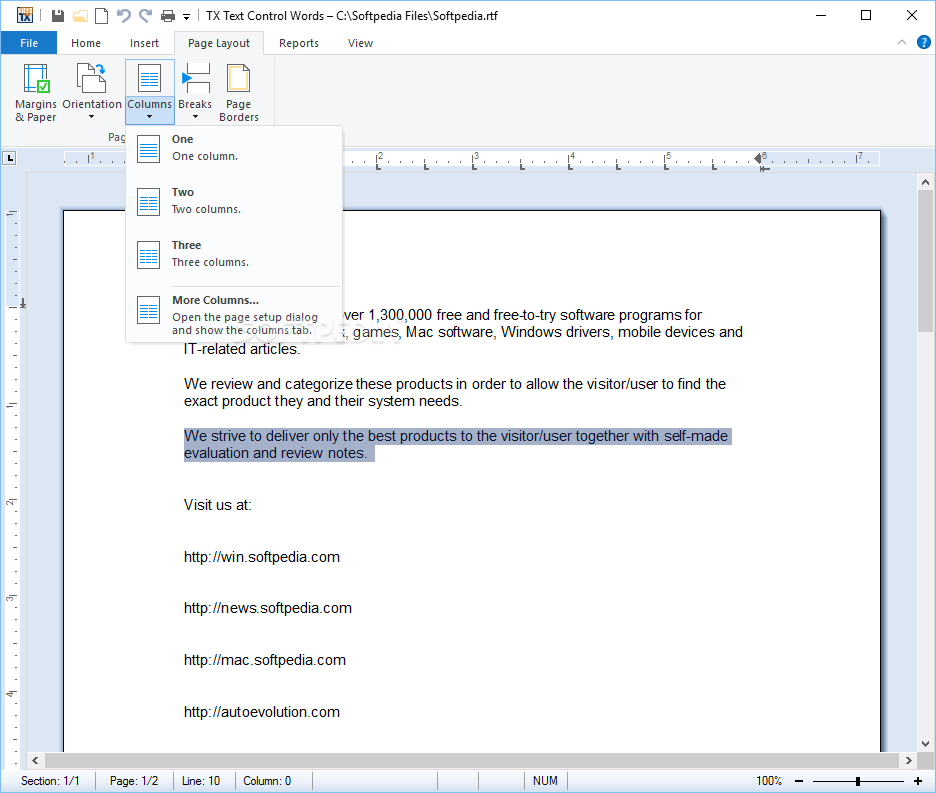Image resolution: width=936 pixels, height=793 pixels.
Task: Click the http://autoevolution.com line
Action: point(261,712)
